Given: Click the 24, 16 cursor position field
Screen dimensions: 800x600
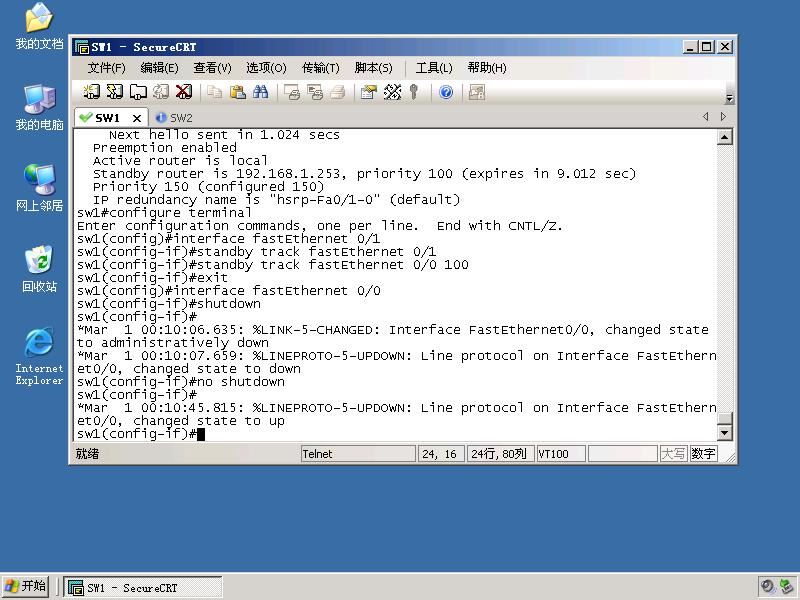Looking at the screenshot, I should click(441, 454).
